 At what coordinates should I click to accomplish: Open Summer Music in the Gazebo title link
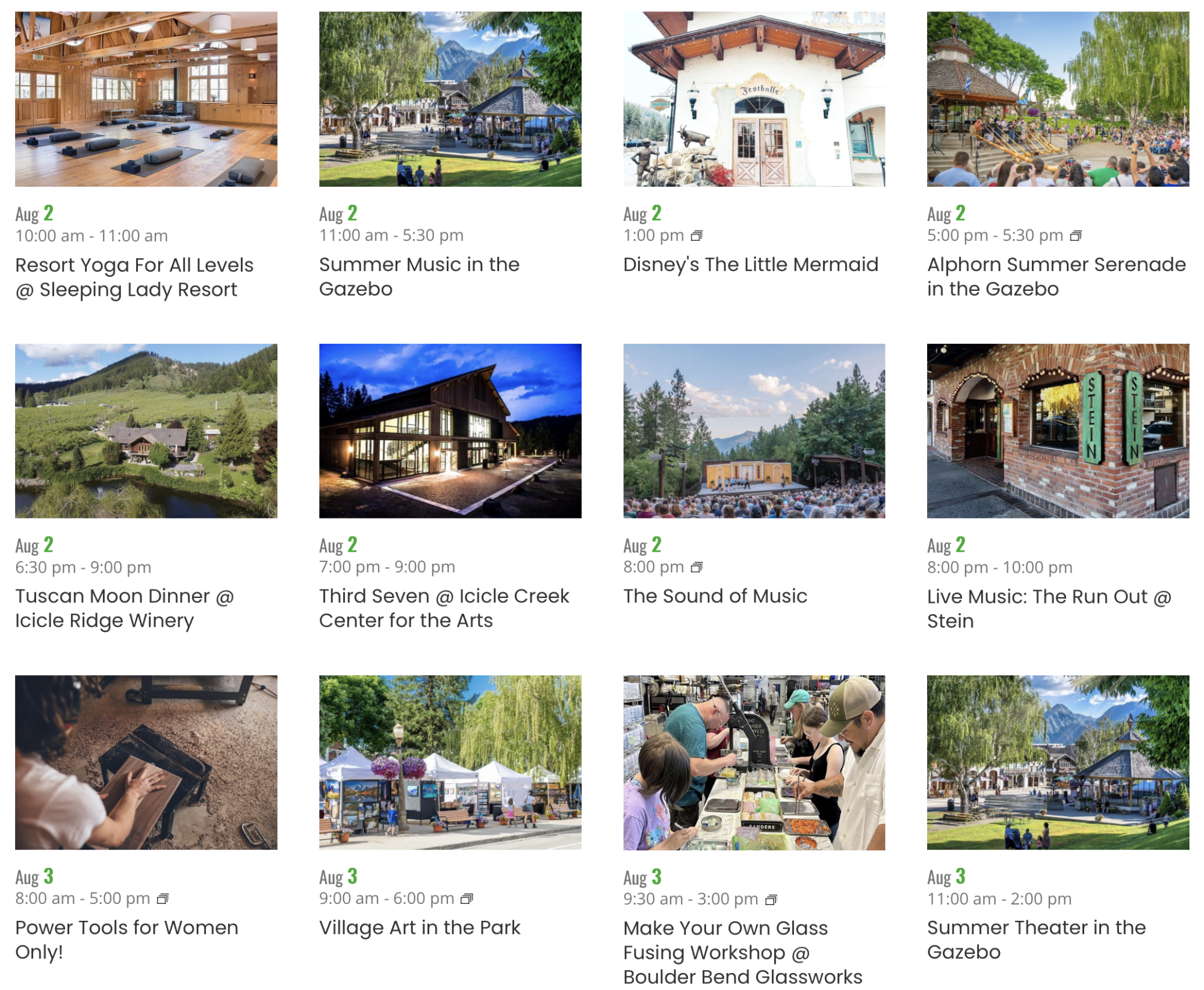point(419,276)
